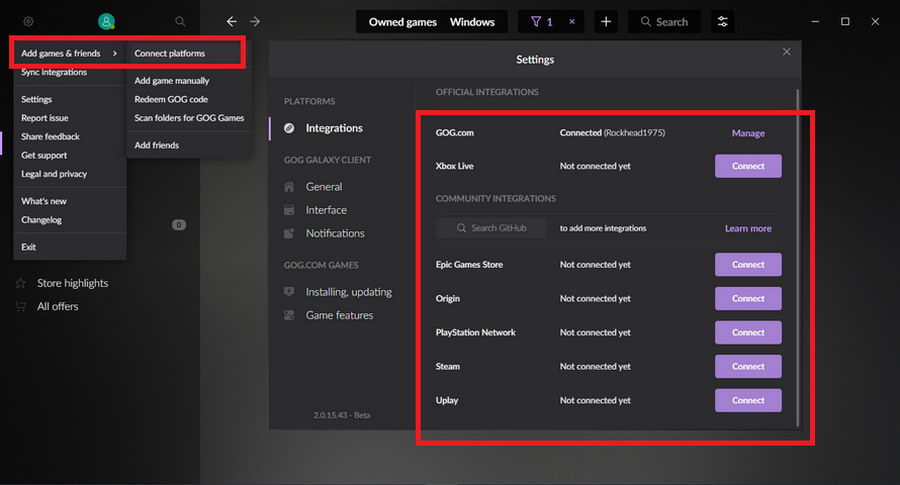
Task: Open the filter funnel showing 1
Action: [542, 22]
